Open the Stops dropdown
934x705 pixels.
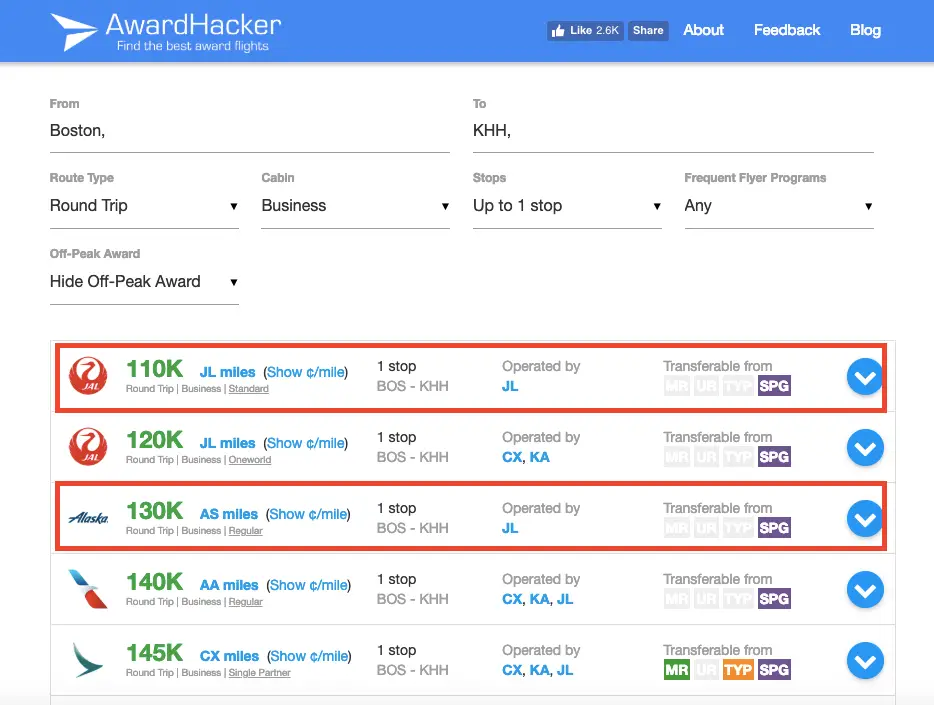[567, 206]
